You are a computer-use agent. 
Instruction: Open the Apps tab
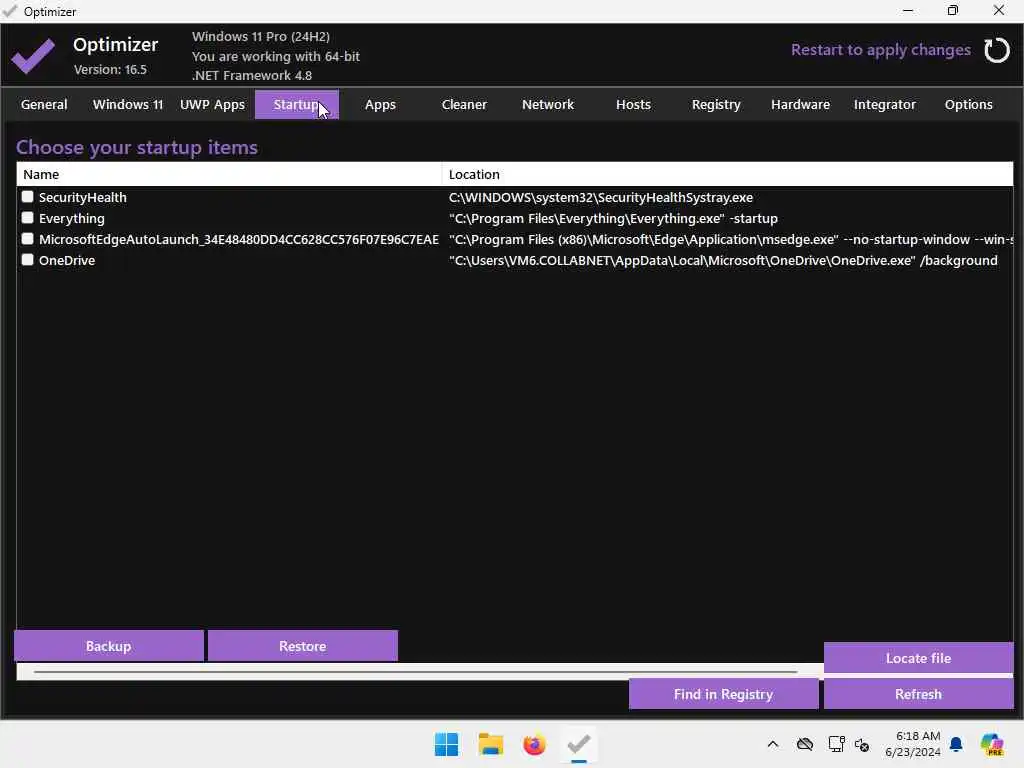380,104
